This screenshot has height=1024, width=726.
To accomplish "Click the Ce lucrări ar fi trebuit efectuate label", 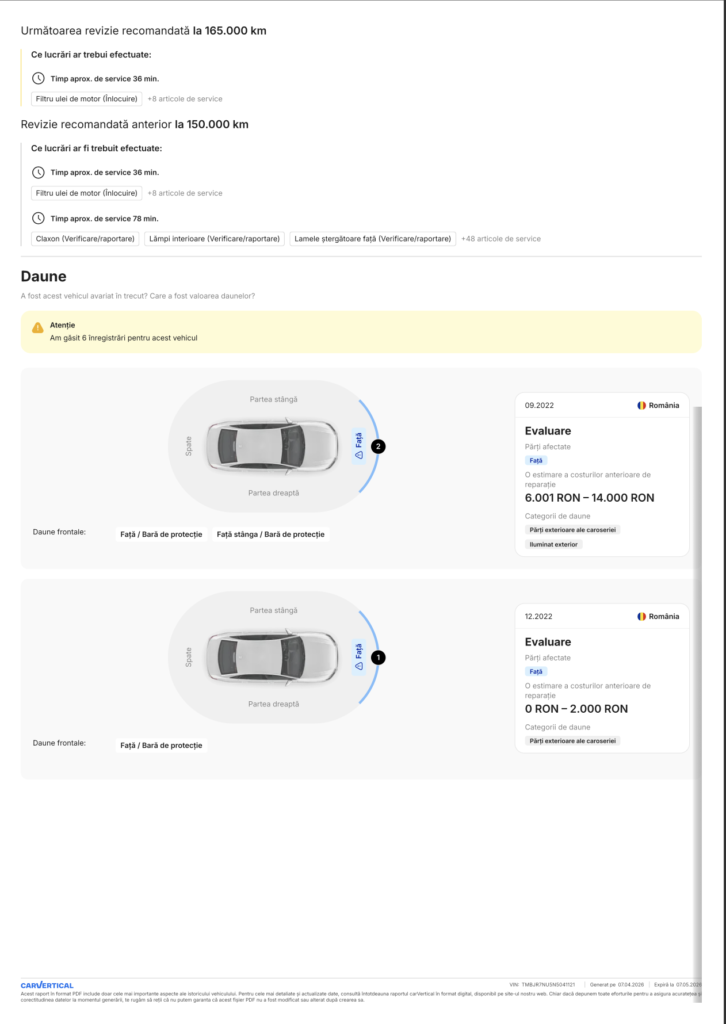I will coord(97,148).
